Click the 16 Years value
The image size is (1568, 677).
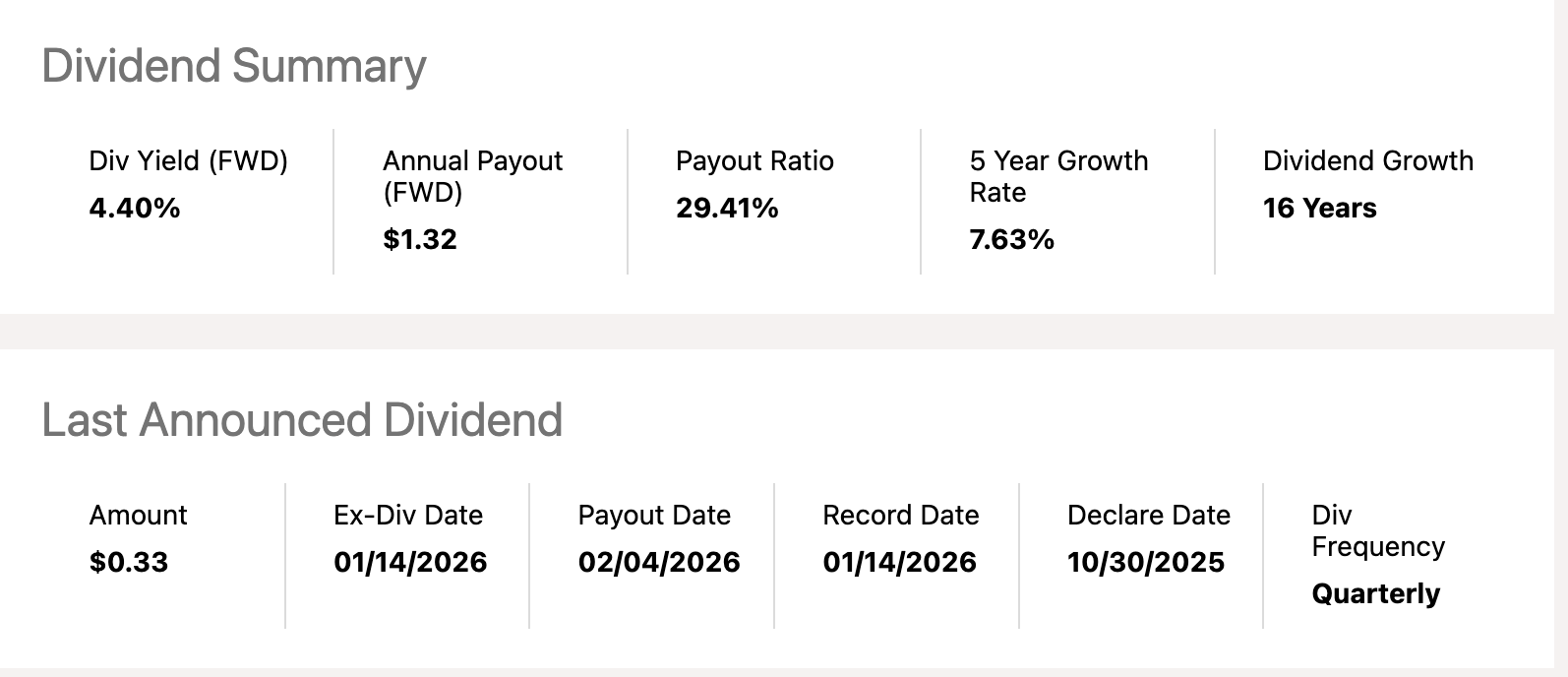coord(1319,209)
